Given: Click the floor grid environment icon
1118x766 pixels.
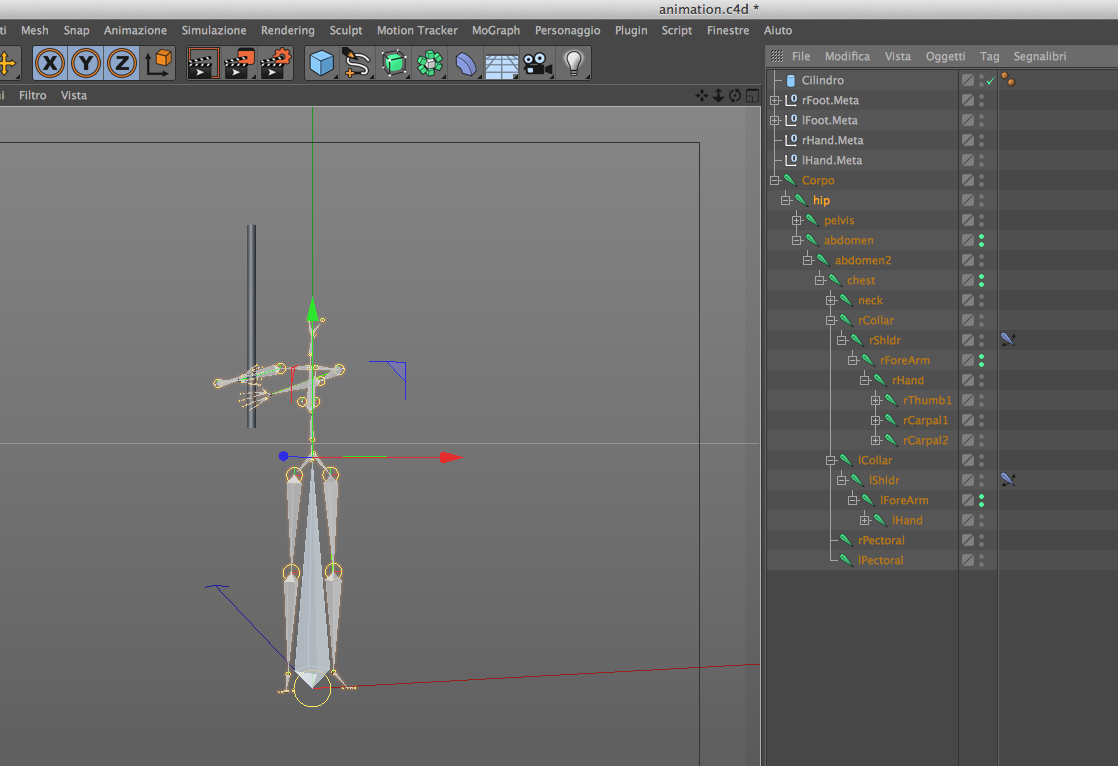Looking at the screenshot, I should pyautogui.click(x=500, y=64).
